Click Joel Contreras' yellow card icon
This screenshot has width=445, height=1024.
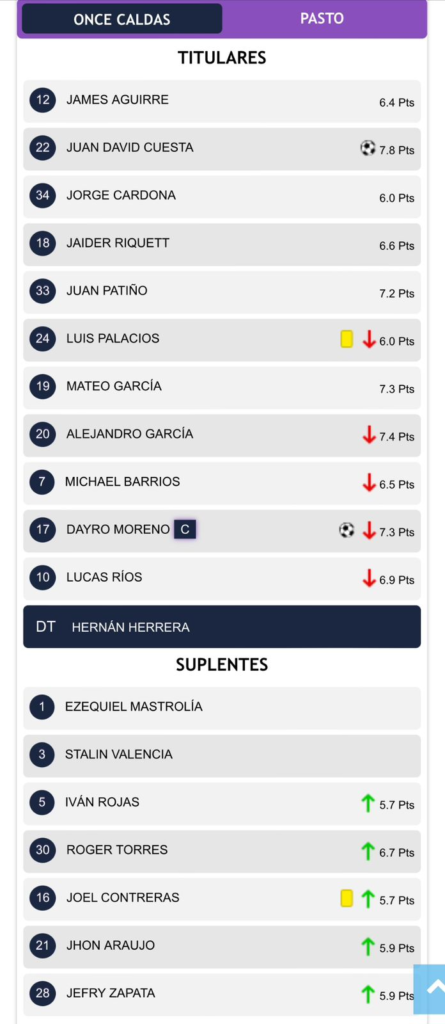click(x=347, y=898)
